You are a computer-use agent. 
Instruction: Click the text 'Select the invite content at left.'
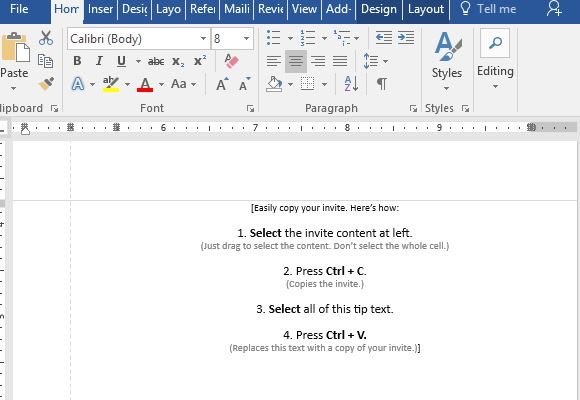[x=331, y=233]
